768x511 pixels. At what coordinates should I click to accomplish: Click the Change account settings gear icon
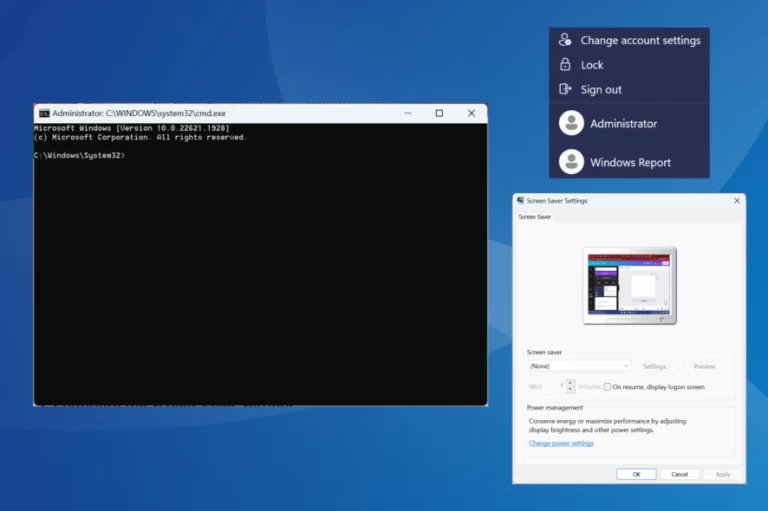coord(565,40)
